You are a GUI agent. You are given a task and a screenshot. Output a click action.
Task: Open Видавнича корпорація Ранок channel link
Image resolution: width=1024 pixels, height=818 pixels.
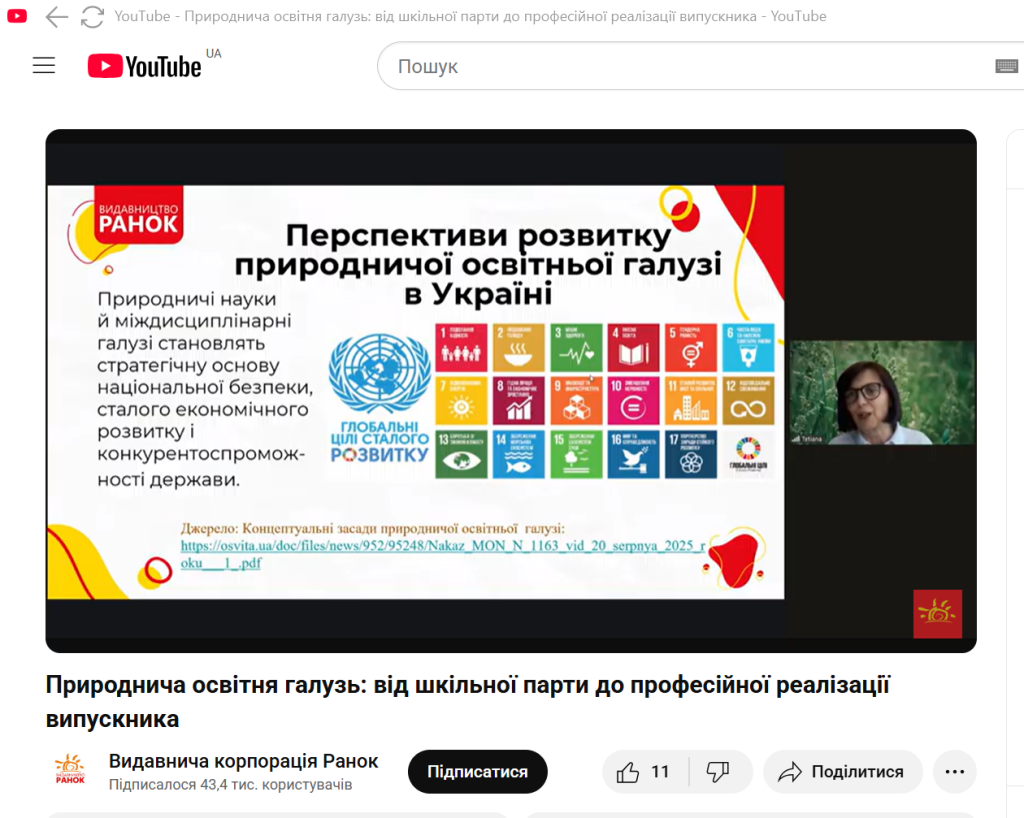(x=243, y=761)
